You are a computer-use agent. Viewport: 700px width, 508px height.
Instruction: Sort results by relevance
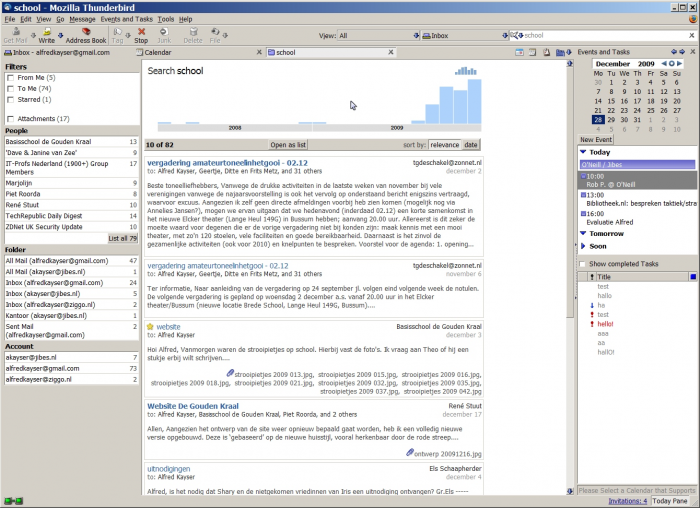(444, 145)
